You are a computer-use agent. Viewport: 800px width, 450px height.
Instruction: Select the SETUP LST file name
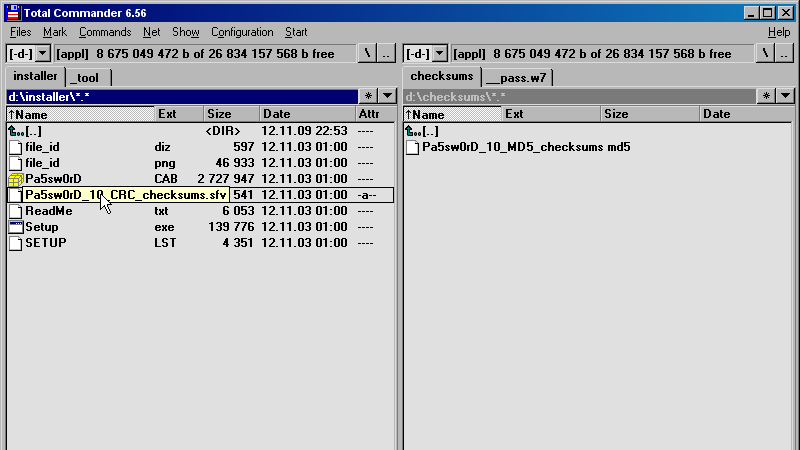[x=46, y=242]
